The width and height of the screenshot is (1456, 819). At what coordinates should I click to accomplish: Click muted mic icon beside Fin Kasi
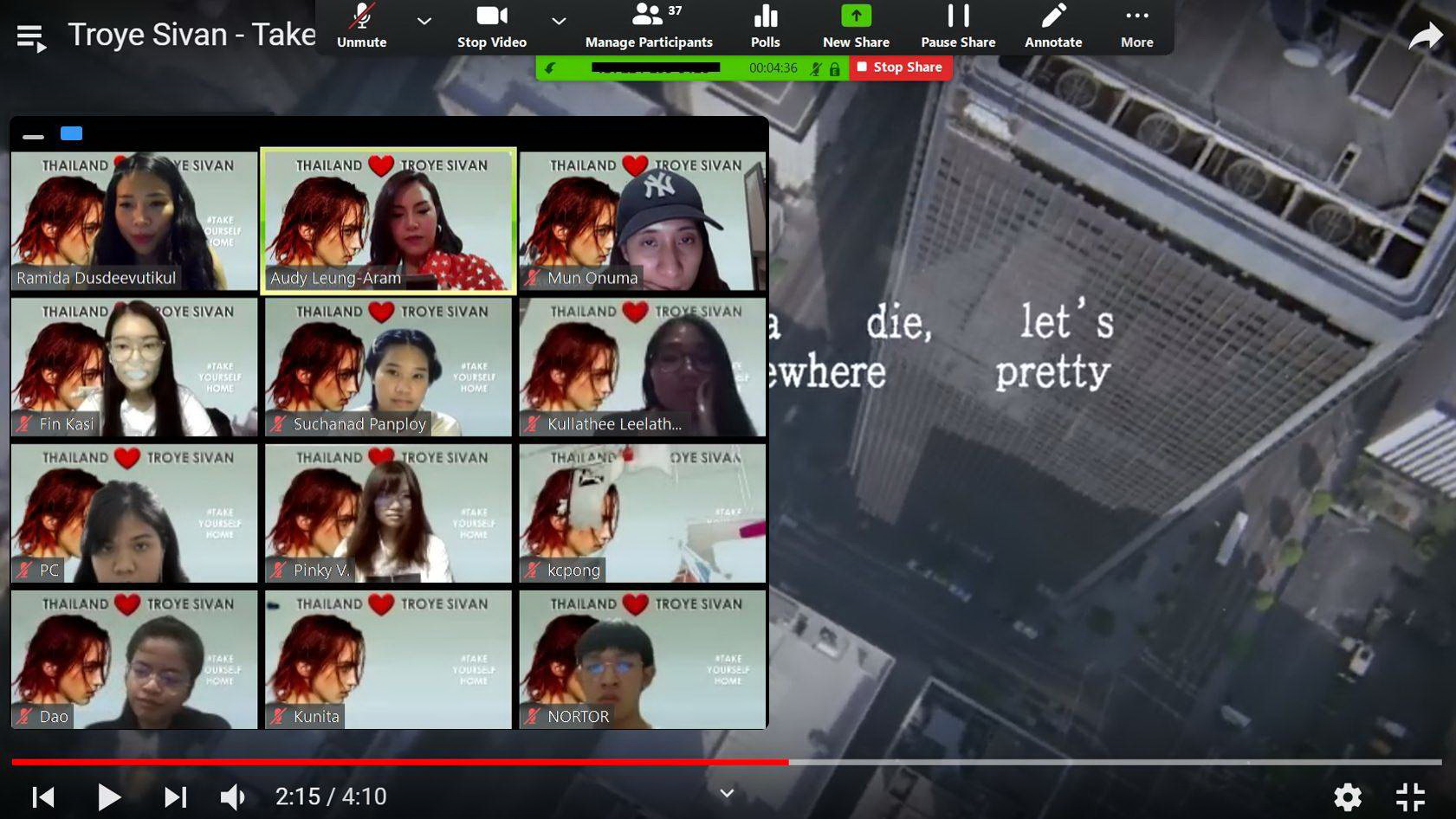pos(24,424)
